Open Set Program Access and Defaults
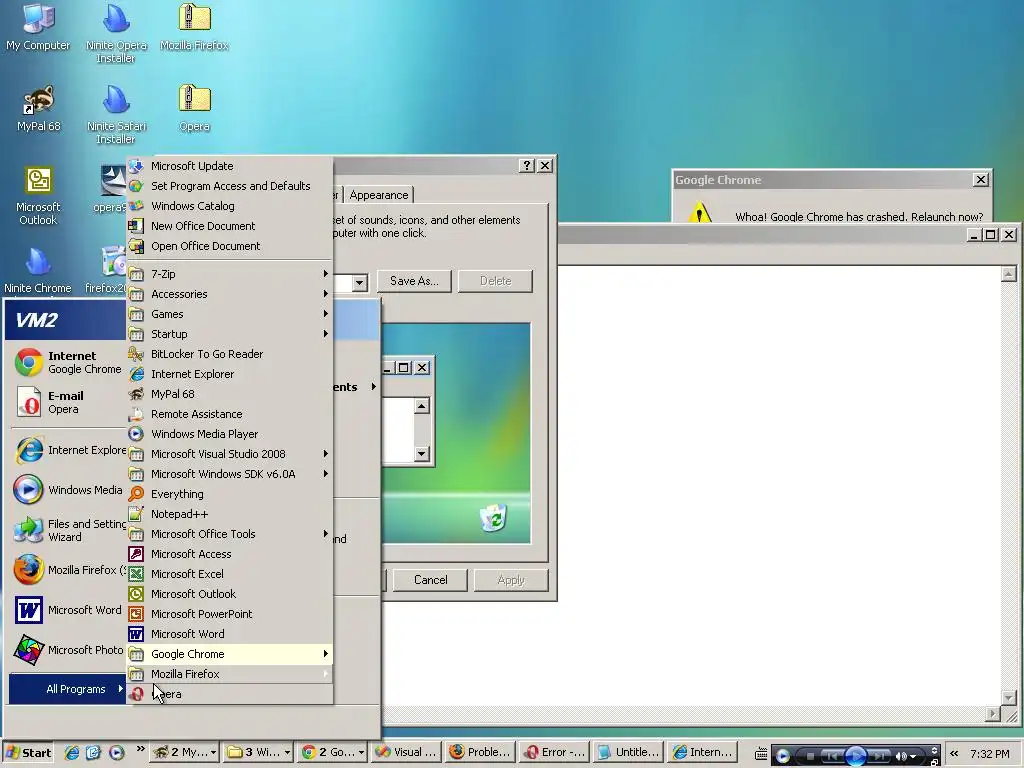1024x768 pixels. tap(229, 186)
